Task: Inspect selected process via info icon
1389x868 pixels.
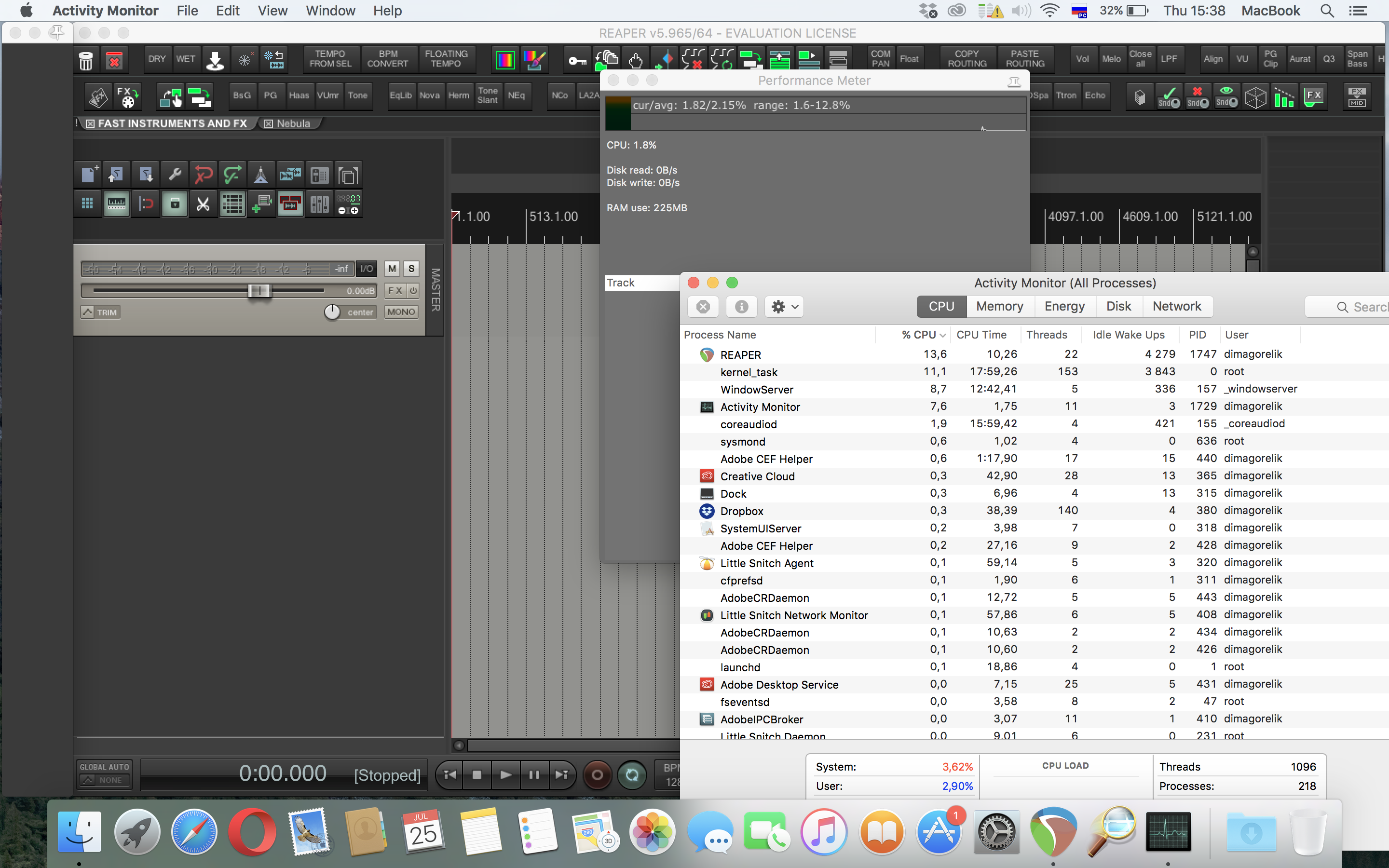Action: [x=741, y=307]
